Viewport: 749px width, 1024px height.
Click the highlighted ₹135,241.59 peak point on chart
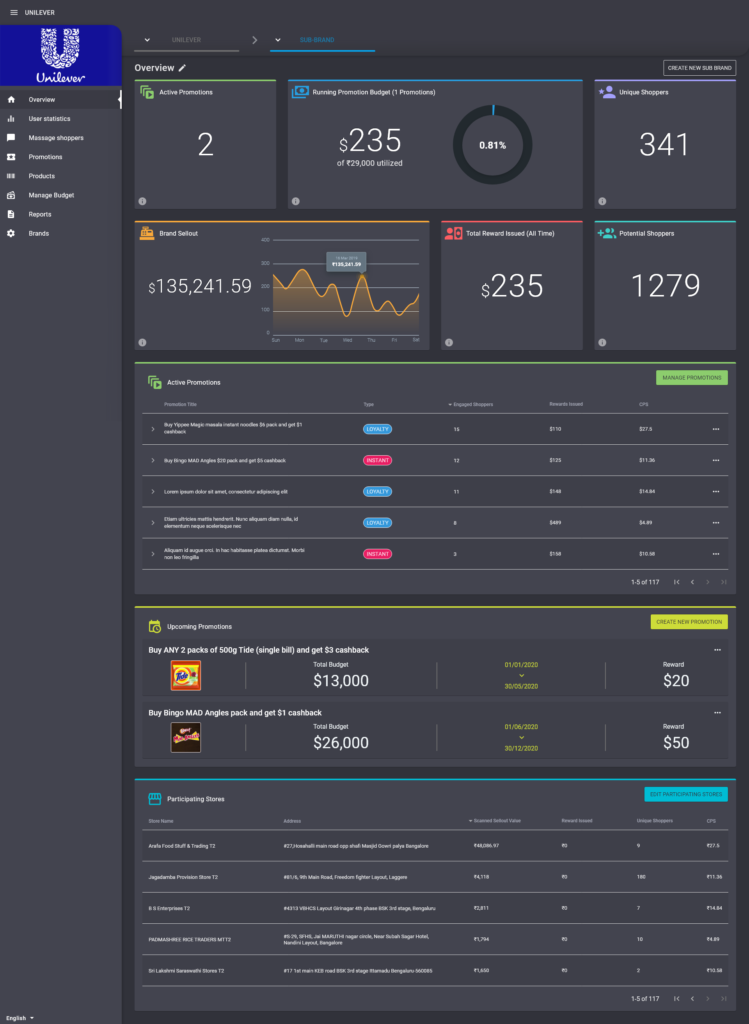click(362, 276)
